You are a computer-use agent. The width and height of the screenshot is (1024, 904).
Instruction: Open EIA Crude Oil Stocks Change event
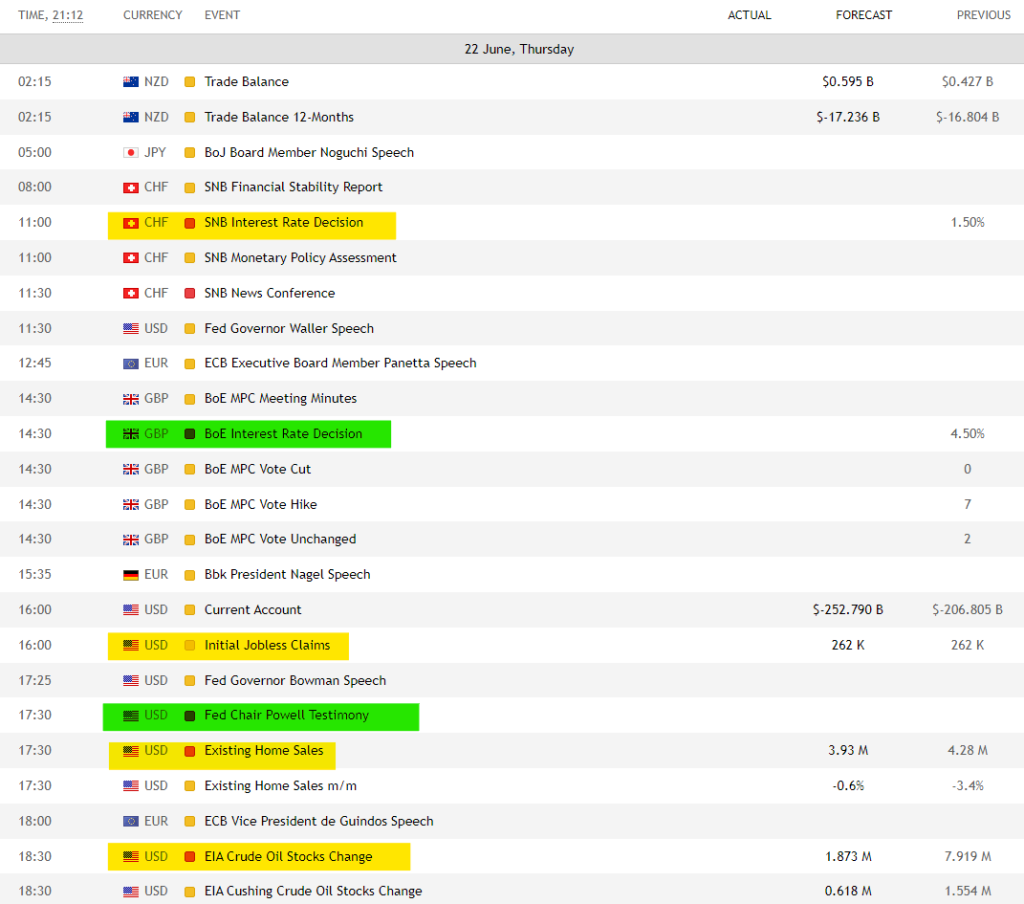click(x=288, y=856)
